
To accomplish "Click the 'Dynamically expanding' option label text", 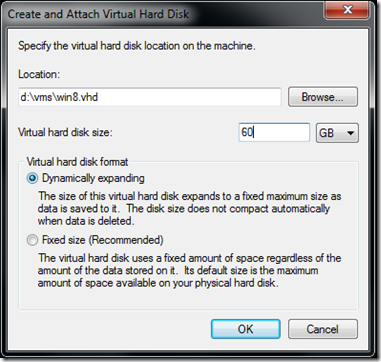I will pos(93,178).
